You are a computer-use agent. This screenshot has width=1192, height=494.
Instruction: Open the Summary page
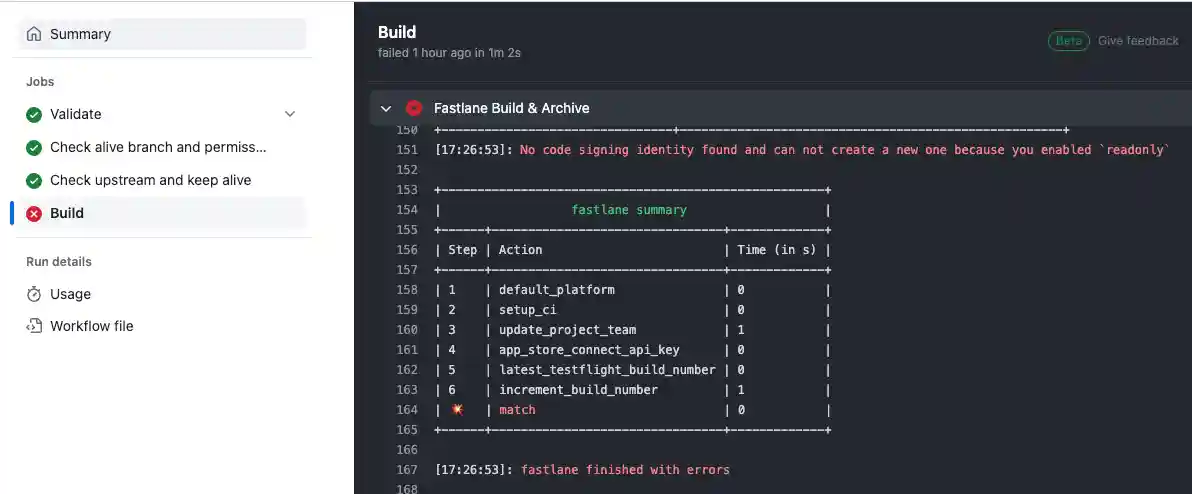(x=80, y=34)
